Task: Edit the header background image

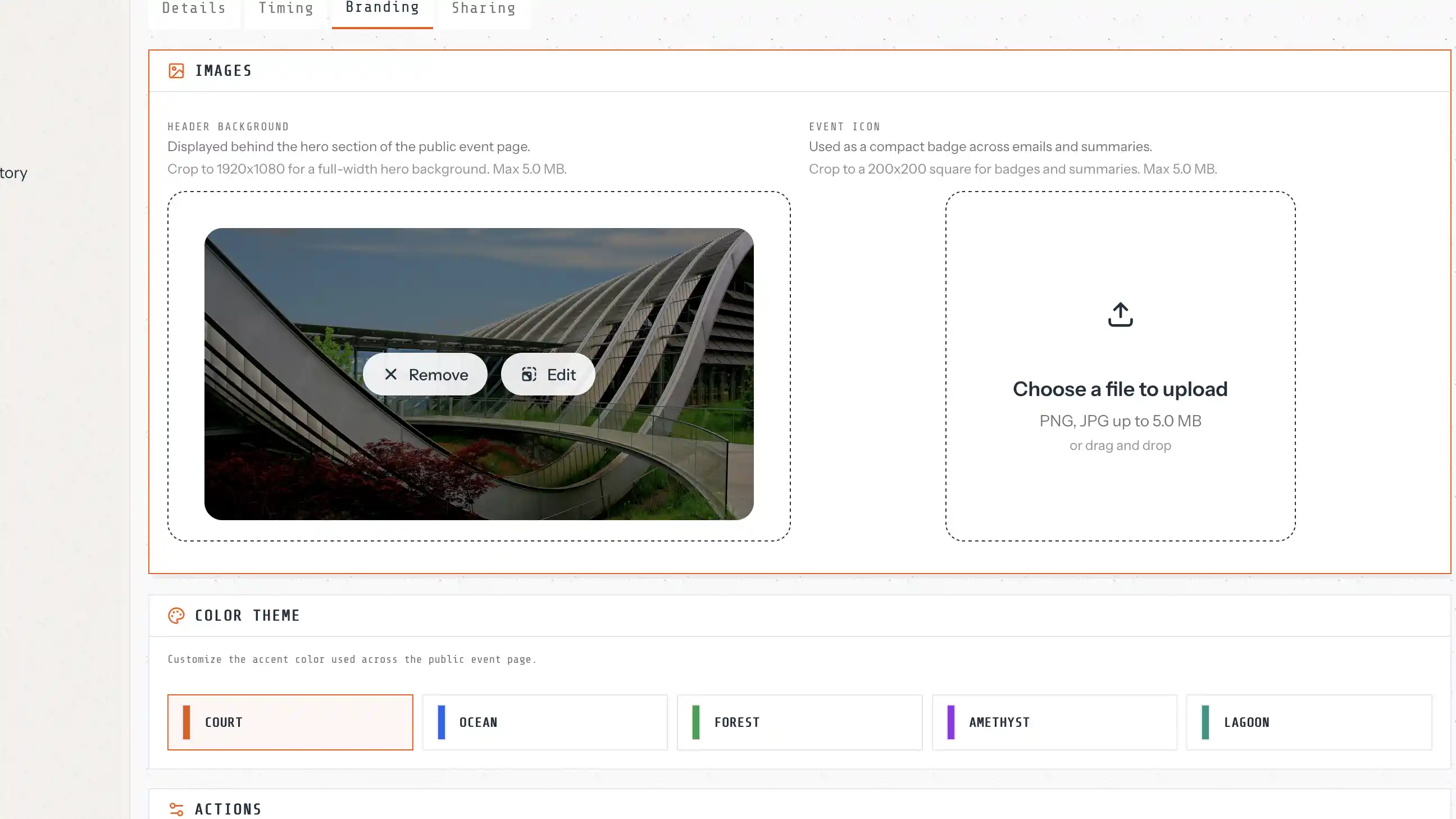Action: tap(548, 374)
